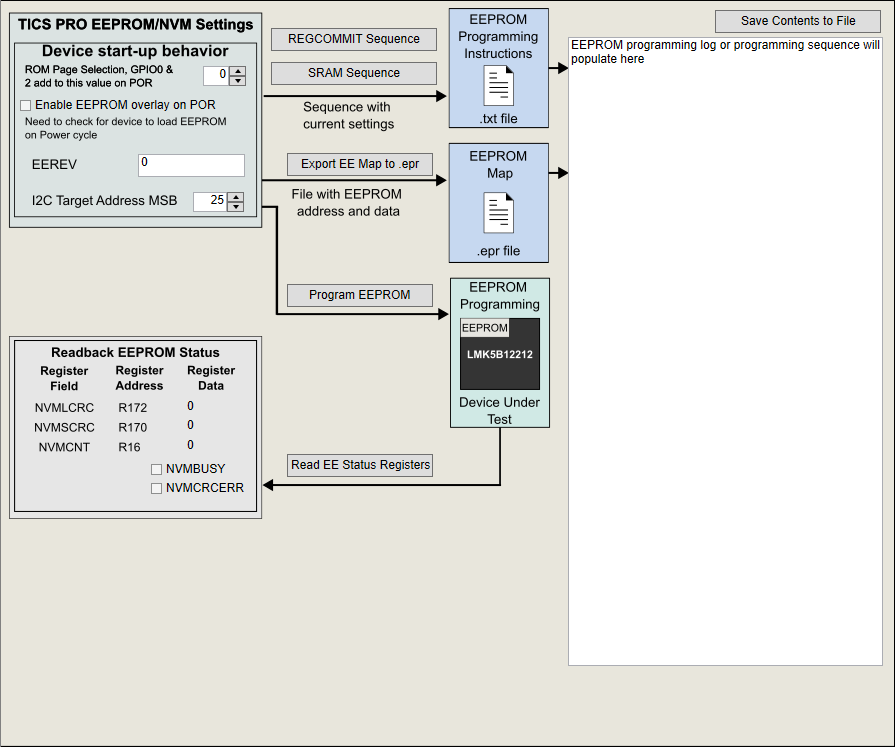Click the EEREV input field
Image resolution: width=895 pixels, height=747 pixels.
coord(191,165)
